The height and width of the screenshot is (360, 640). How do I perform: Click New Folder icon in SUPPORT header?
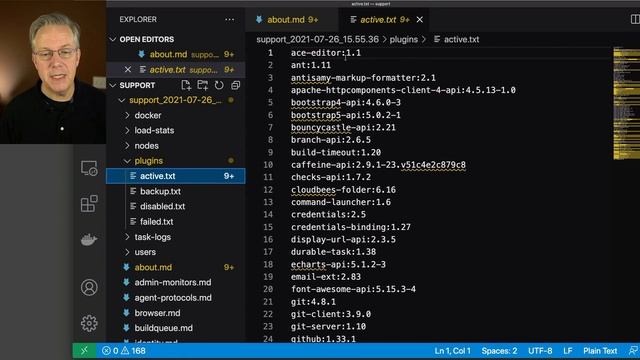(202, 85)
